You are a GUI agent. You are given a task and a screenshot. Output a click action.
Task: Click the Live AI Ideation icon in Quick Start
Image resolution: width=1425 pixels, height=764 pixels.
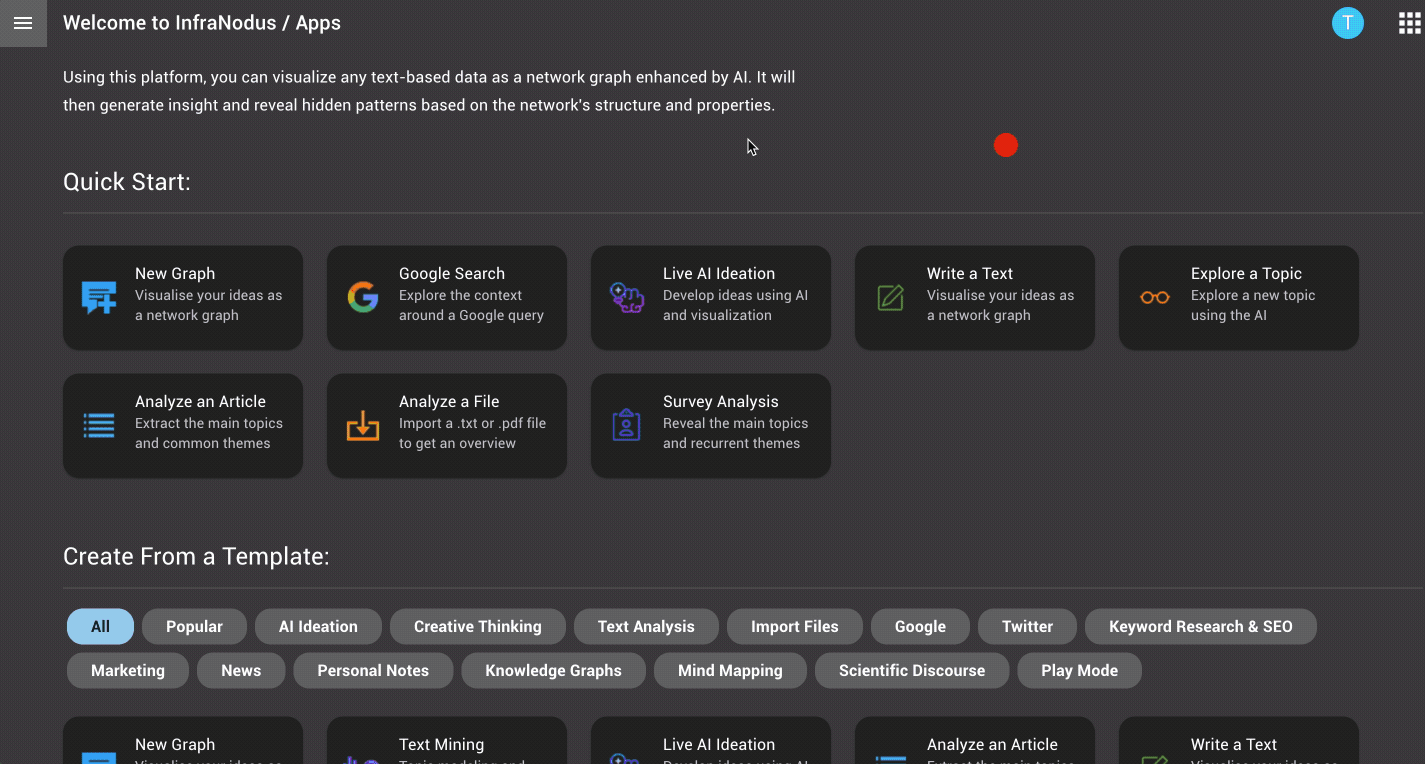click(x=627, y=298)
